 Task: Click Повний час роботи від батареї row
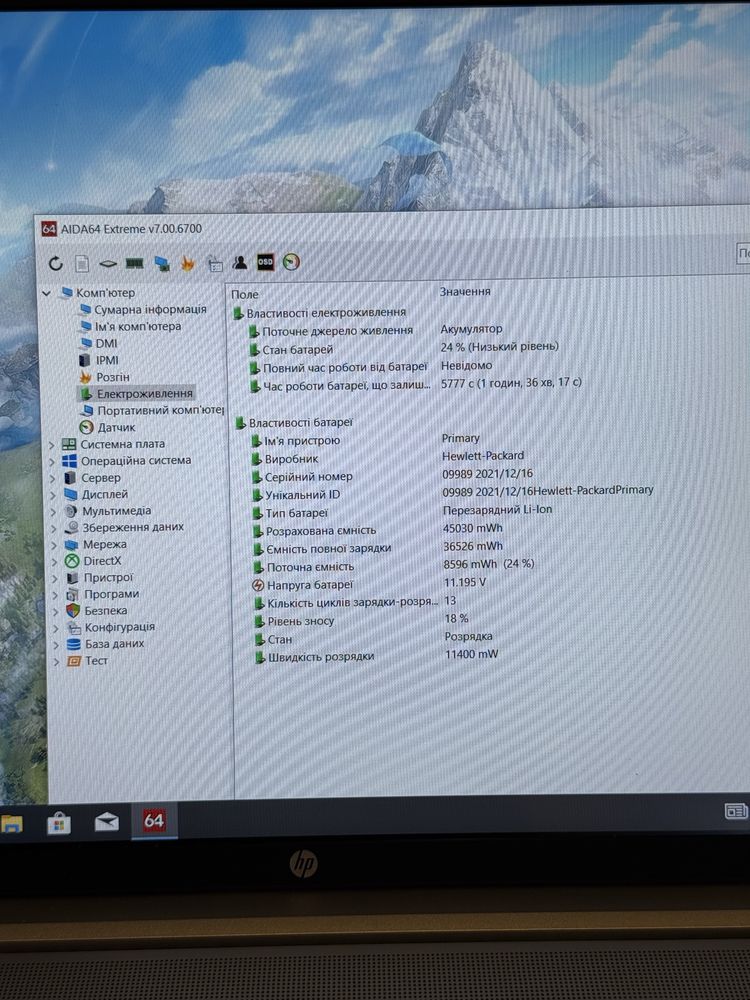point(371,367)
